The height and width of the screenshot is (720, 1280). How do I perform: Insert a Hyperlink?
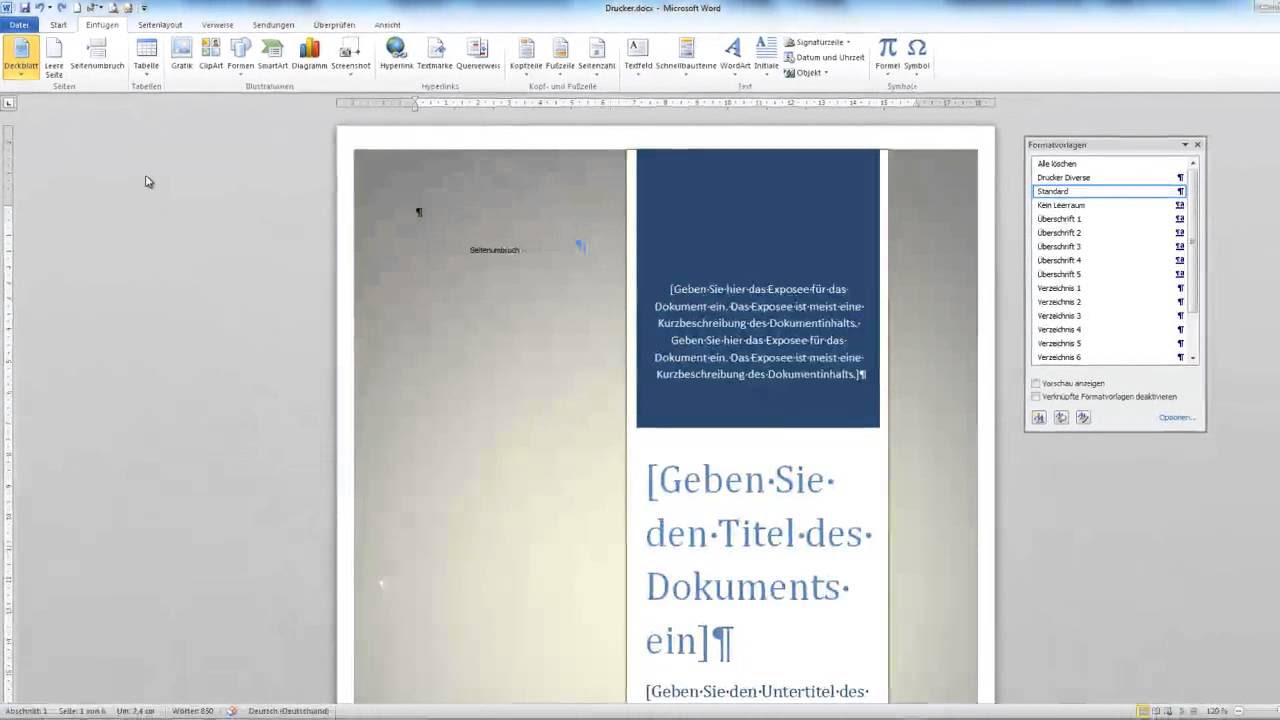click(x=396, y=54)
